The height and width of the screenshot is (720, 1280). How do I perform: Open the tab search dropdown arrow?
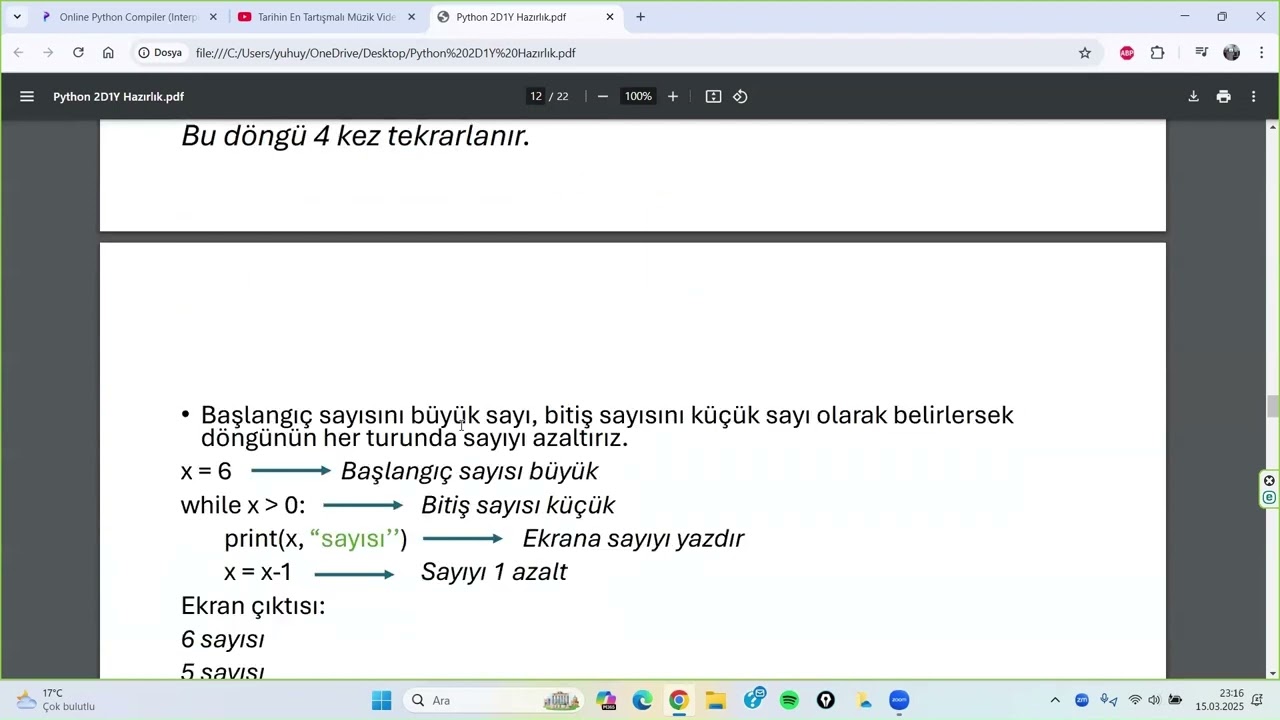[17, 17]
